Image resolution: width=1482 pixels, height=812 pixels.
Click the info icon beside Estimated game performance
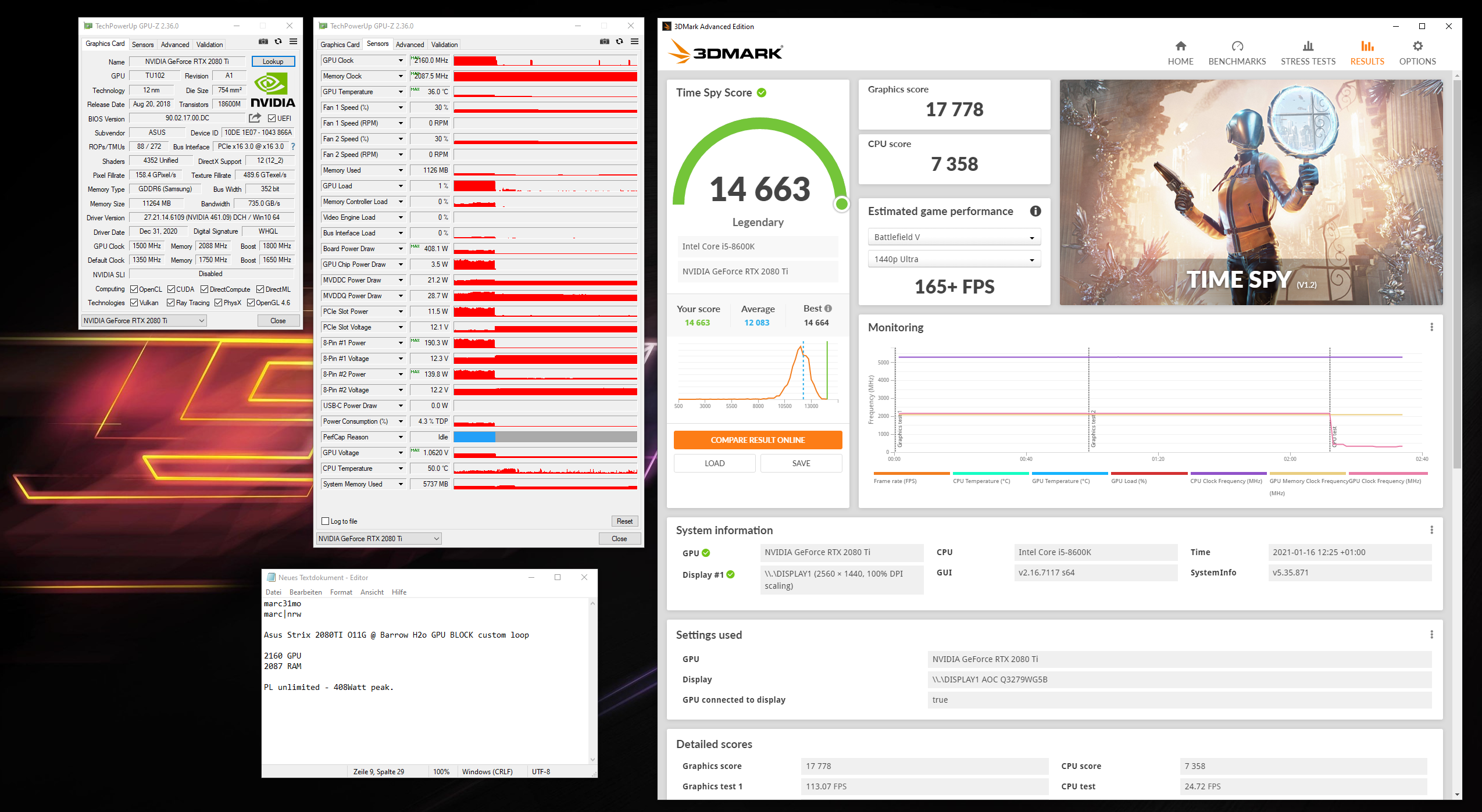click(1035, 212)
